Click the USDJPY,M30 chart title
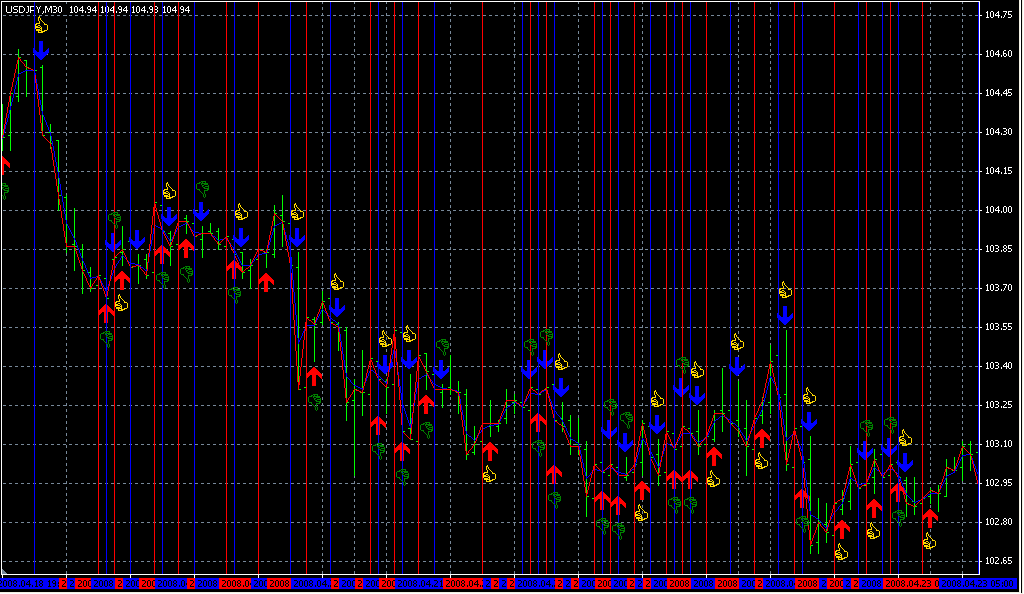Viewport: 1024px width, 594px height. click(34, 9)
